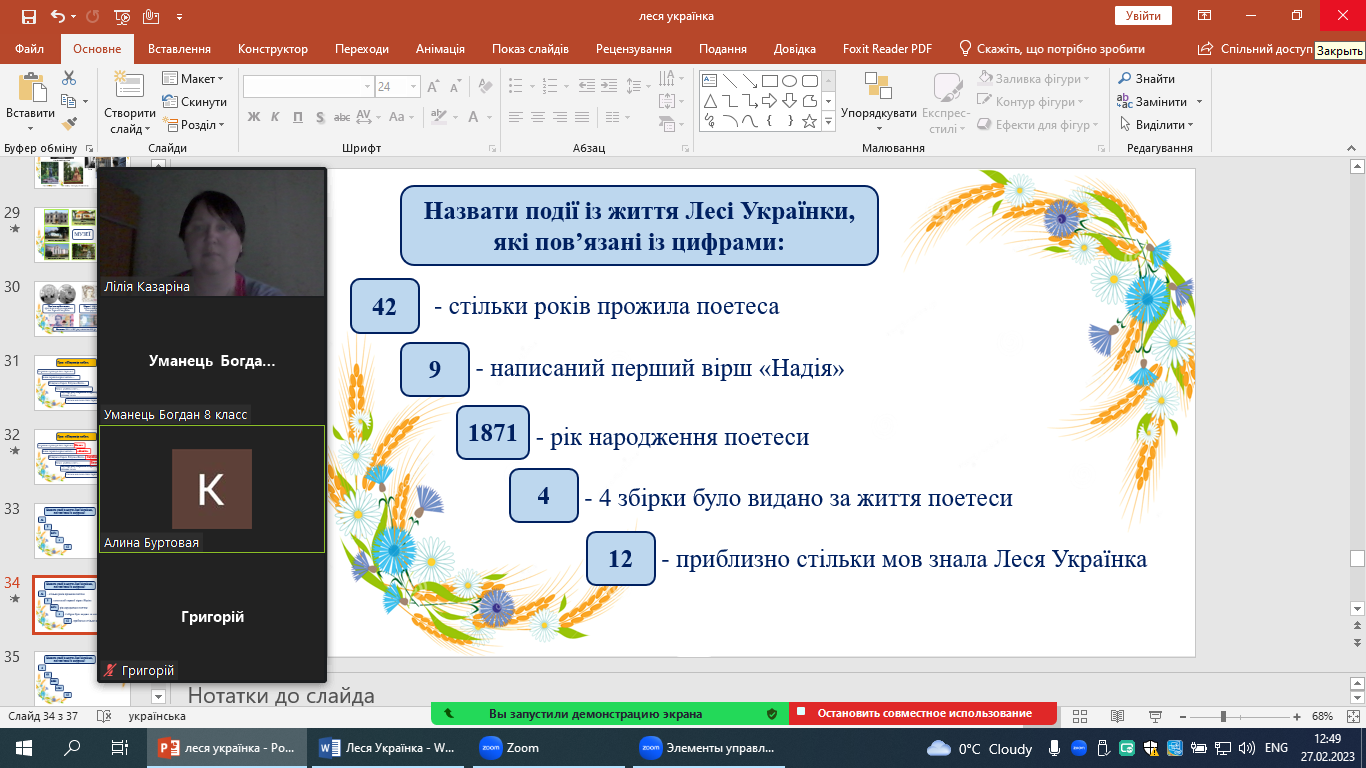The width and height of the screenshot is (1366, 768).
Task: Clear all formatting eraser icon
Action: pyautogui.click(x=486, y=87)
